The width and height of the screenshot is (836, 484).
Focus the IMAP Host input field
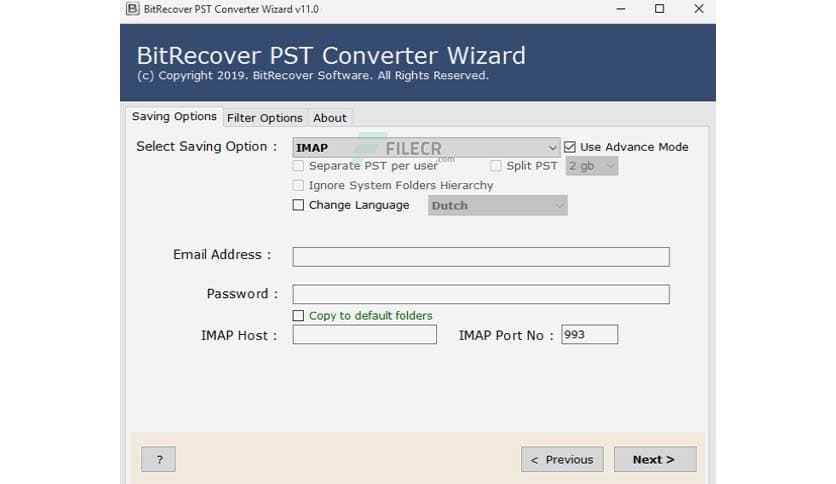(x=365, y=335)
